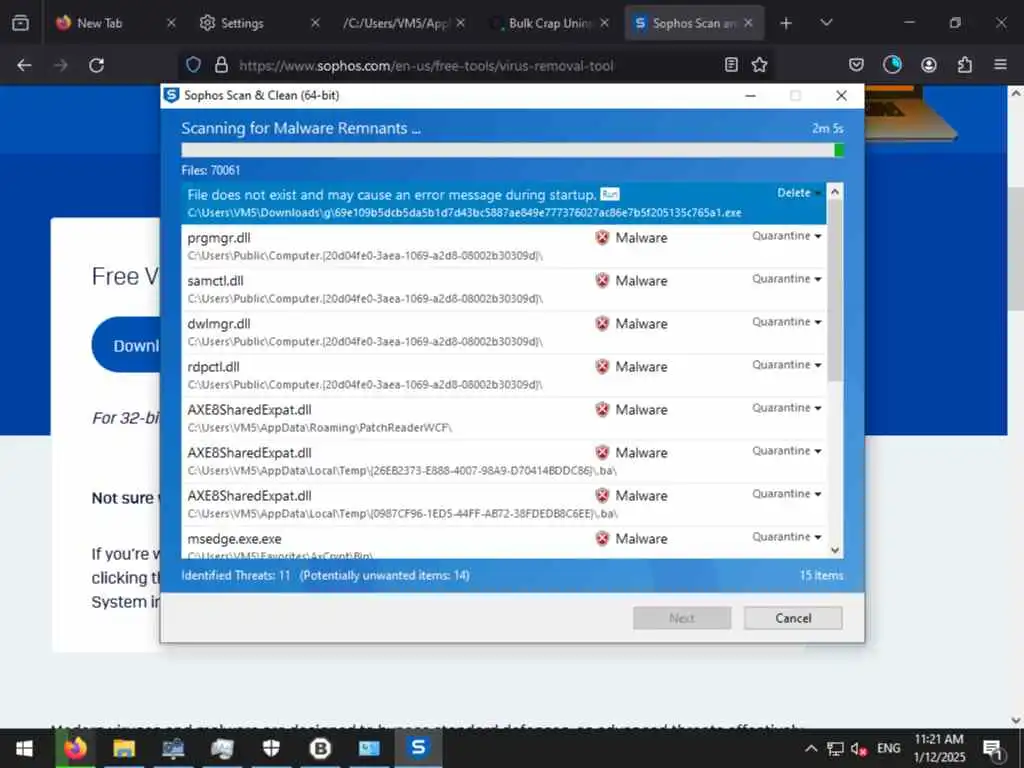Open Delete dropdown on the highlighted missing file row
The width and height of the screenshot is (1024, 768).
tap(799, 193)
